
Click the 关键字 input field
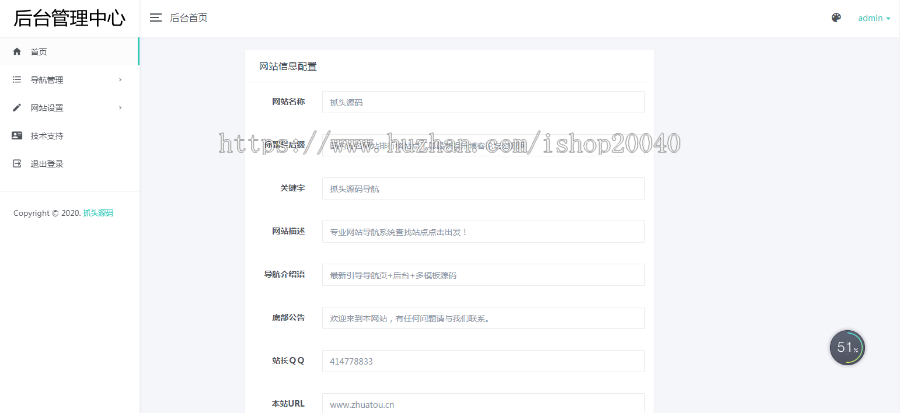[483, 189]
